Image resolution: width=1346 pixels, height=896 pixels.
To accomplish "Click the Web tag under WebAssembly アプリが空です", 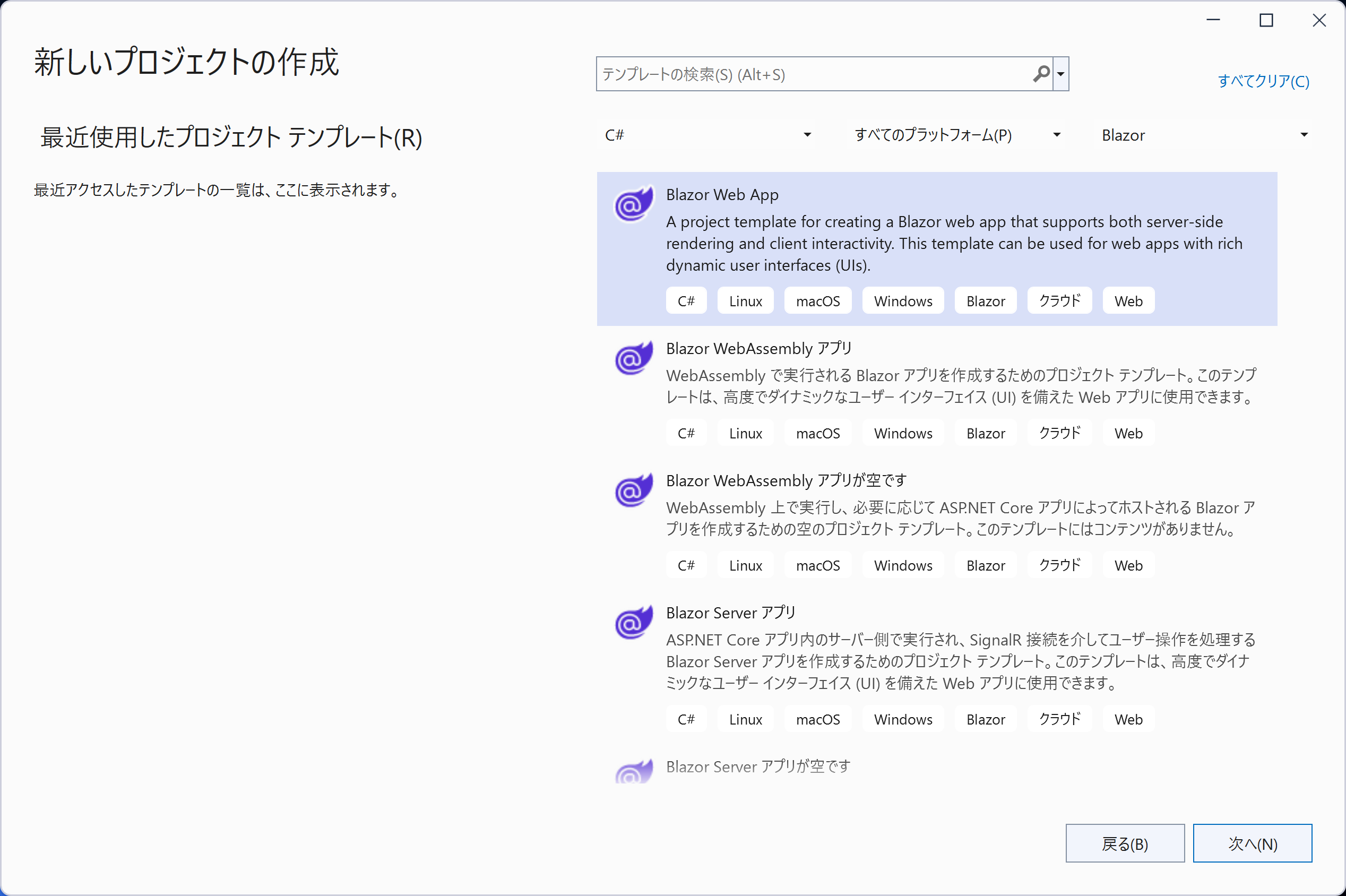I will 1128,565.
